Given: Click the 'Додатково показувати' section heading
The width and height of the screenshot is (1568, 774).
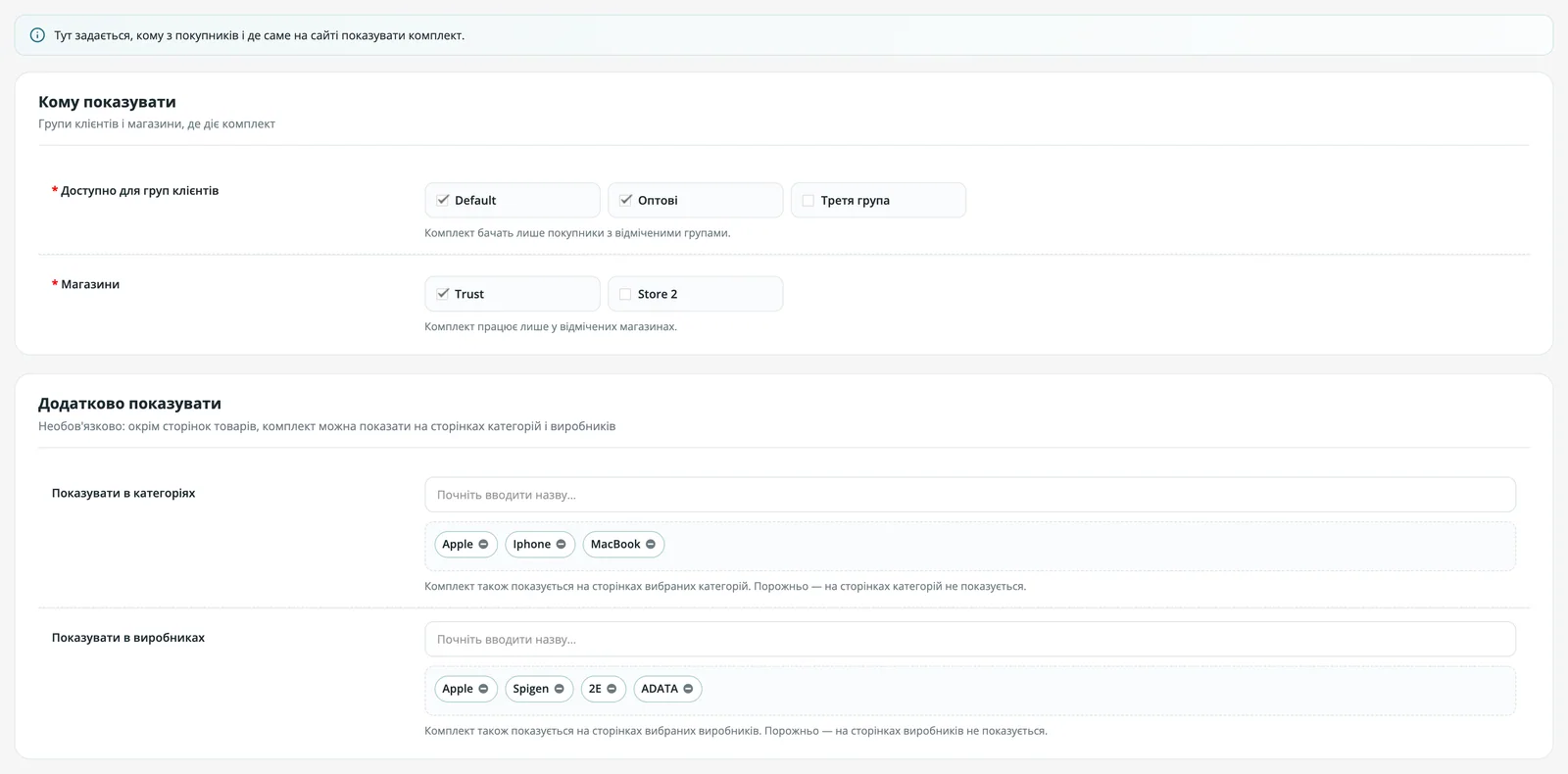Looking at the screenshot, I should tap(129, 404).
